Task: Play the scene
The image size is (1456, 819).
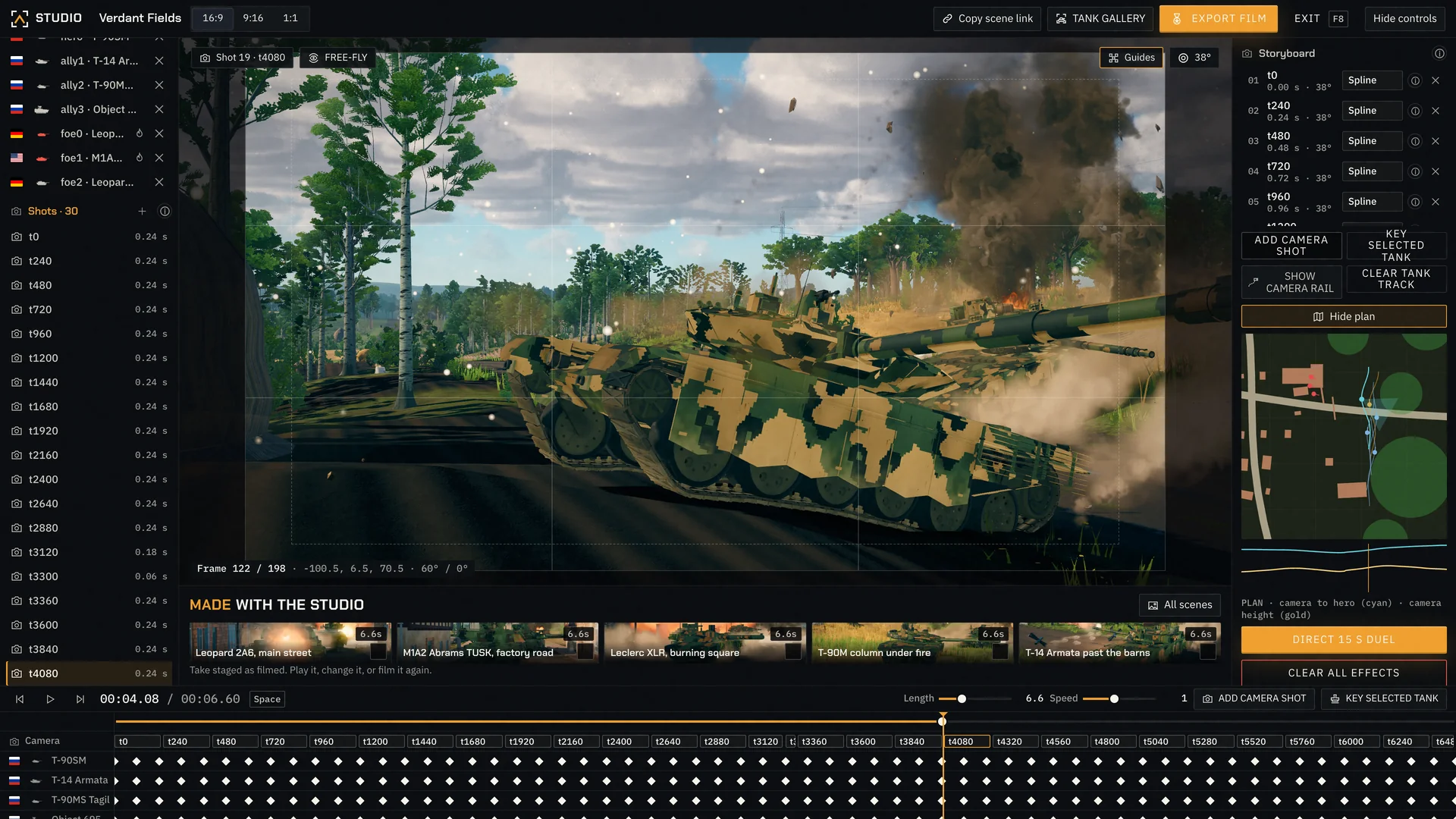Action: pos(50,699)
